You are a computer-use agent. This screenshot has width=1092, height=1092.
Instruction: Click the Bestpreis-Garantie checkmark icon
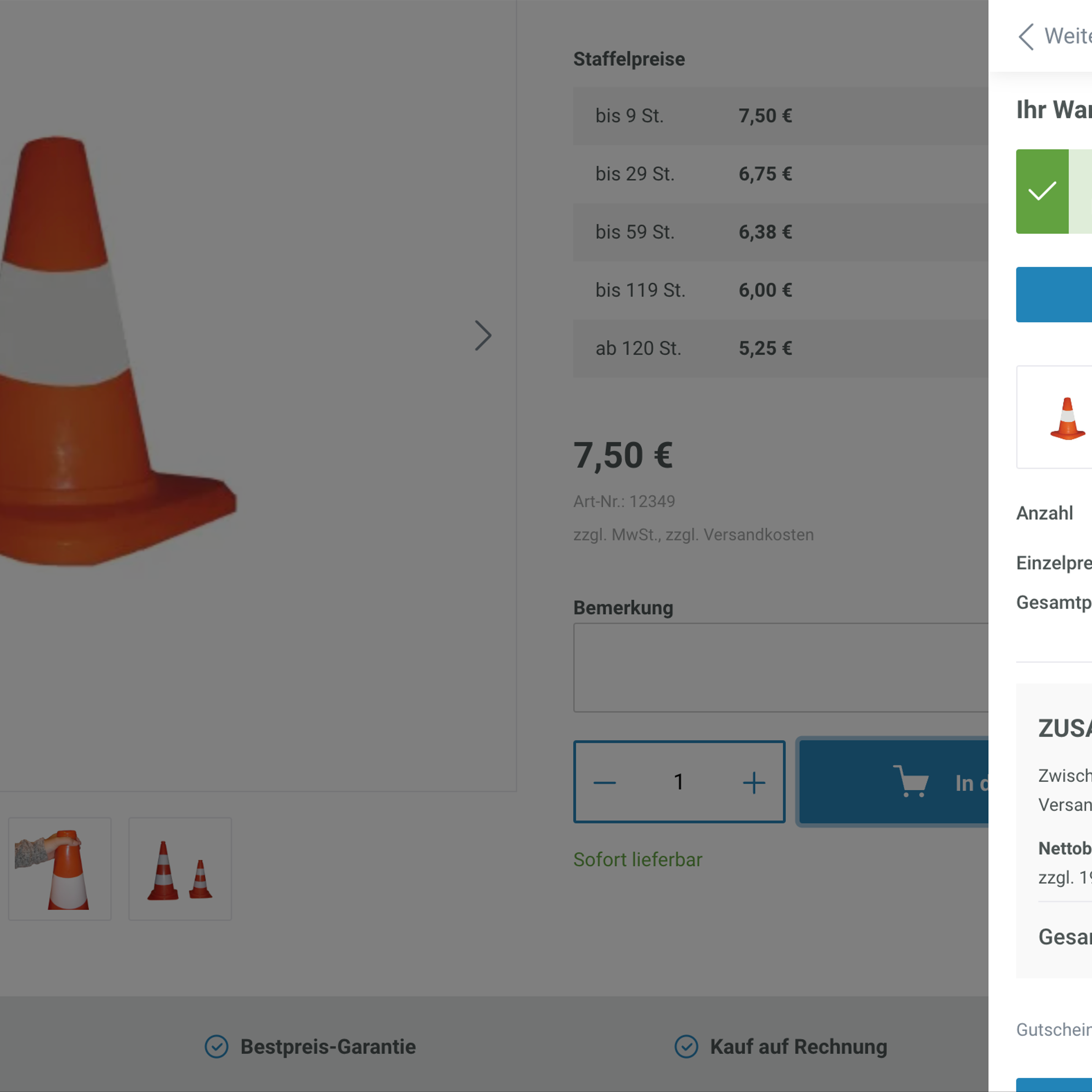pyautogui.click(x=216, y=1046)
